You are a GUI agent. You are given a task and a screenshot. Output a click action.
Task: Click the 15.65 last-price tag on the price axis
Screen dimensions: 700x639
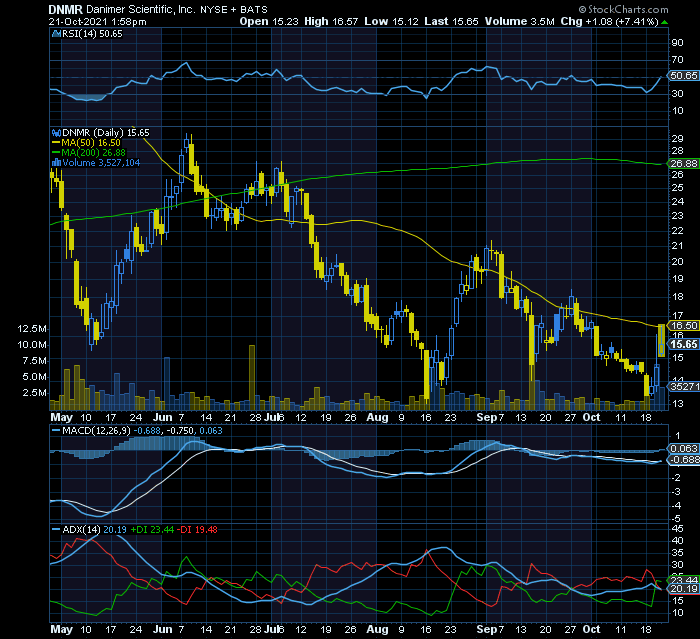[x=684, y=344]
